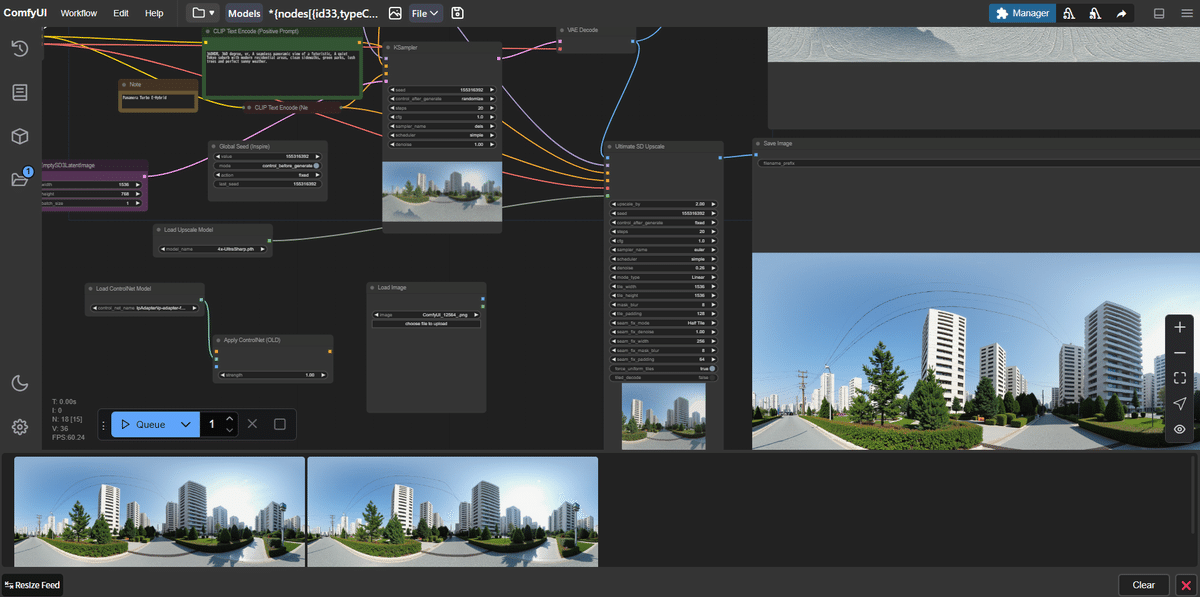The image size is (1200, 597).
Task: Click Resize Feed
Action: 31,585
